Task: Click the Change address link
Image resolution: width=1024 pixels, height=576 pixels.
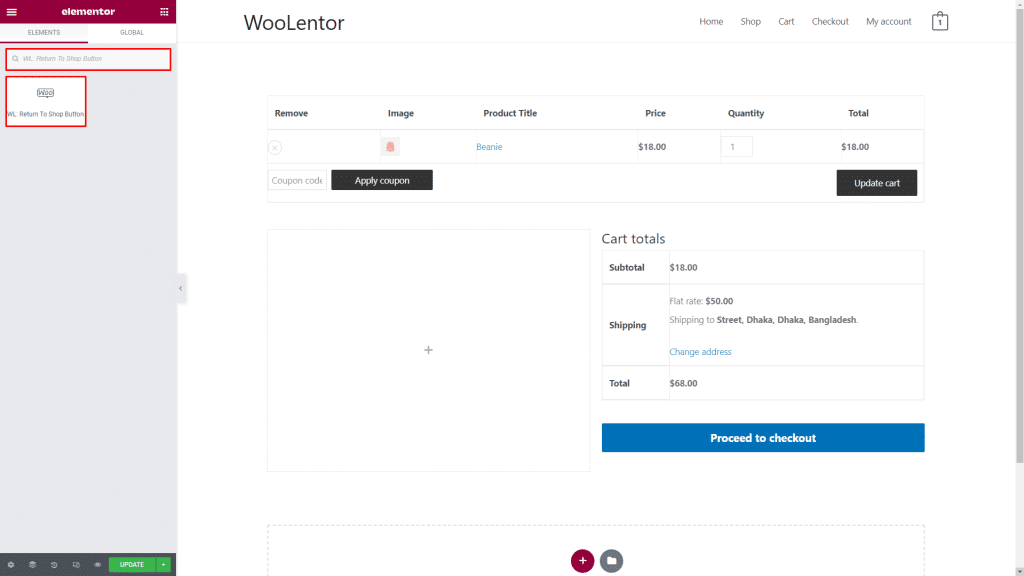Action: (x=700, y=352)
